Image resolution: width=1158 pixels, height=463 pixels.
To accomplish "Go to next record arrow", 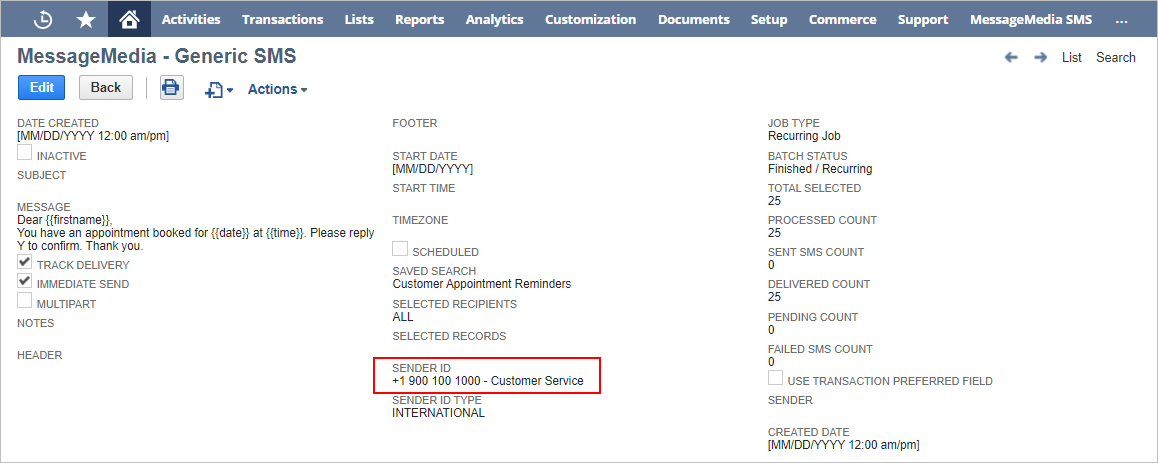I will click(x=1041, y=58).
